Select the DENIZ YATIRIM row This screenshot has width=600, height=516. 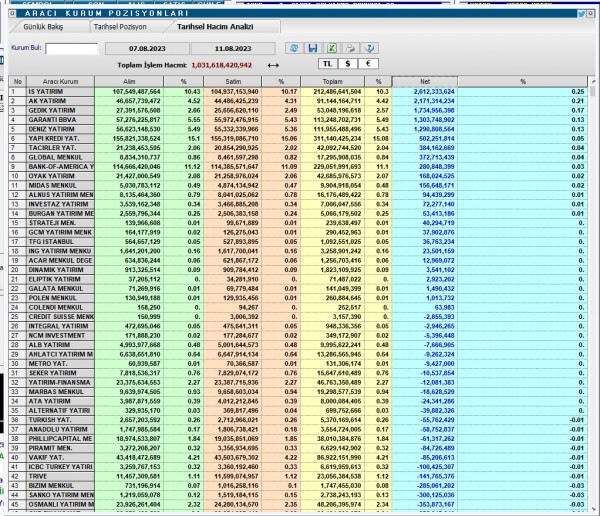[298, 129]
